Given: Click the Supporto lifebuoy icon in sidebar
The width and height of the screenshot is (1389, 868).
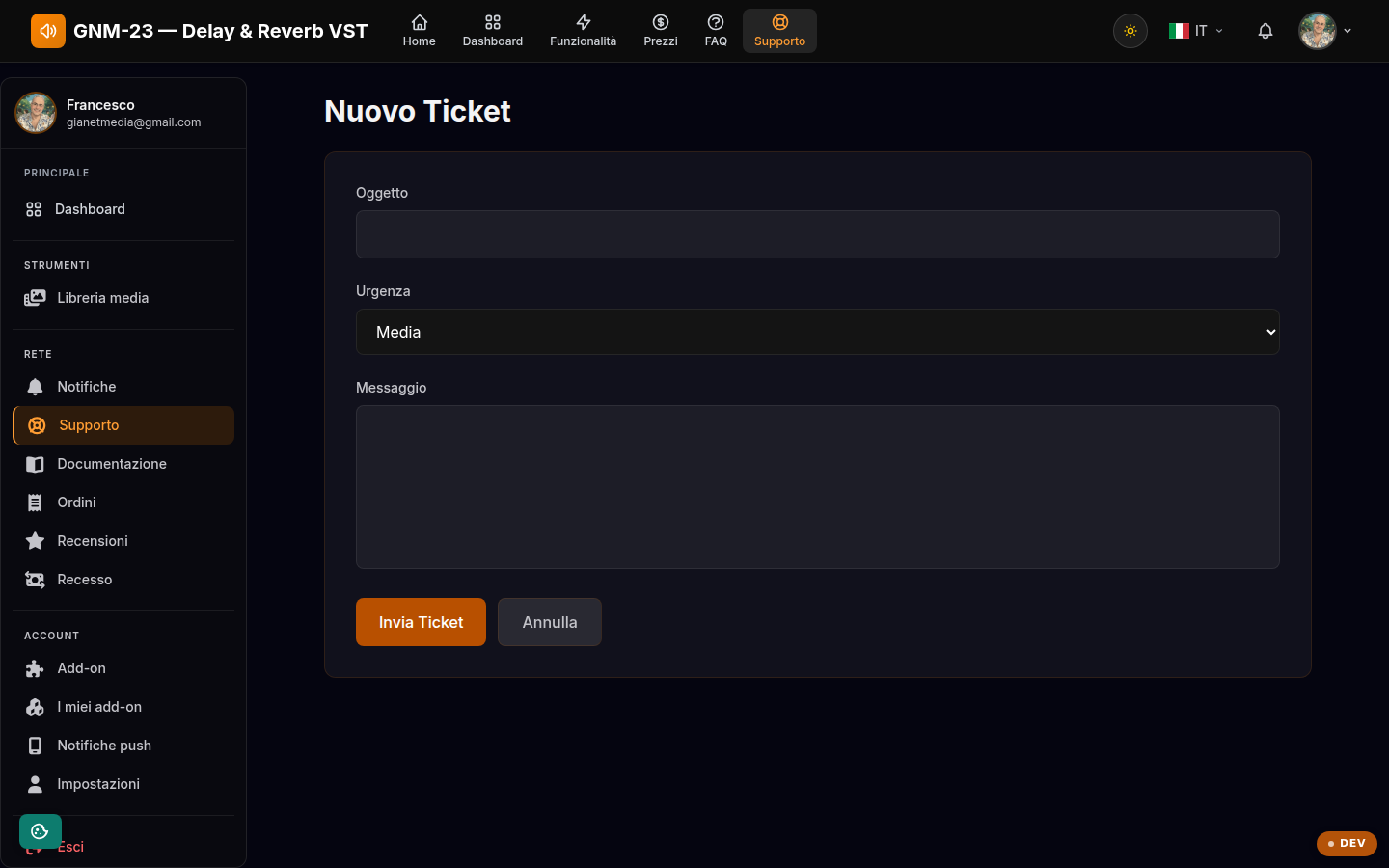Looking at the screenshot, I should coord(37,425).
